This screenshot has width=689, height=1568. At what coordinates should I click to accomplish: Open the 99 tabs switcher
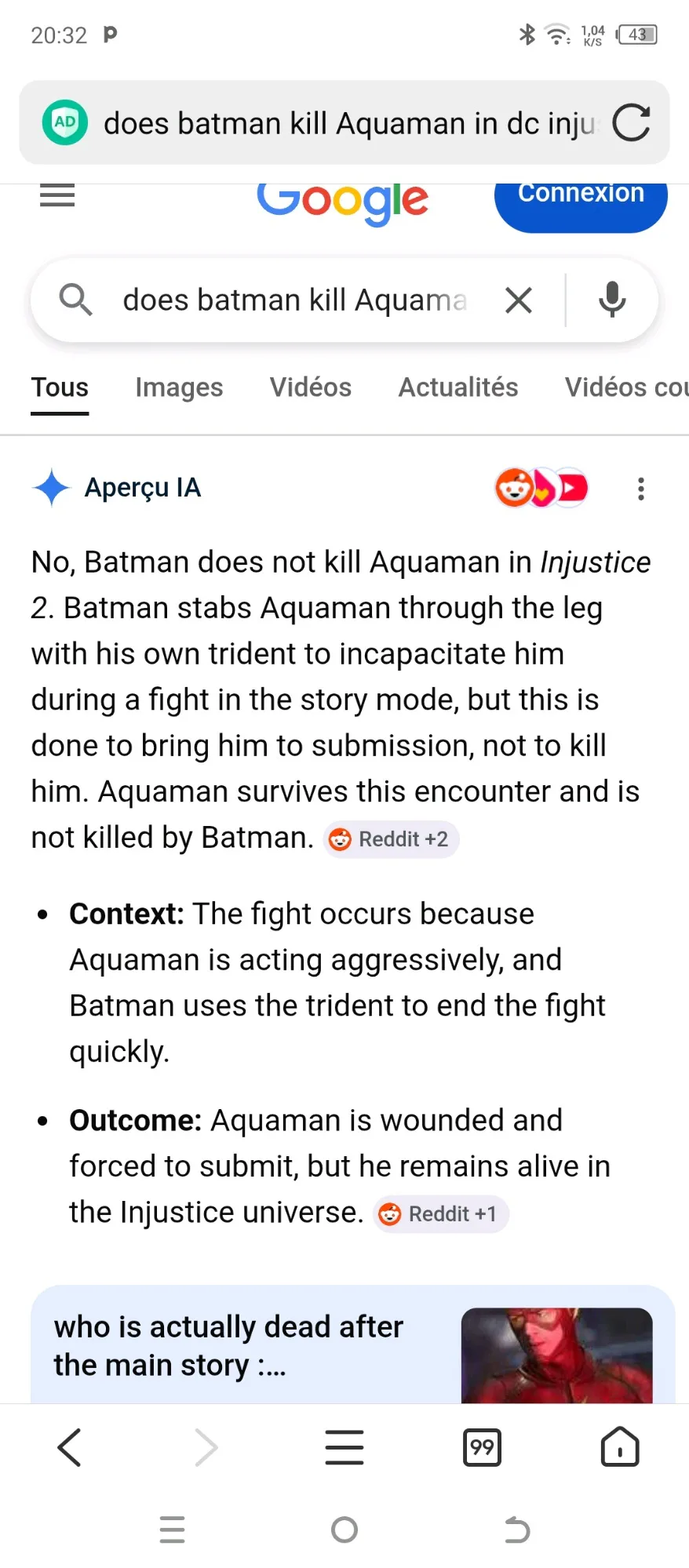coord(482,1447)
